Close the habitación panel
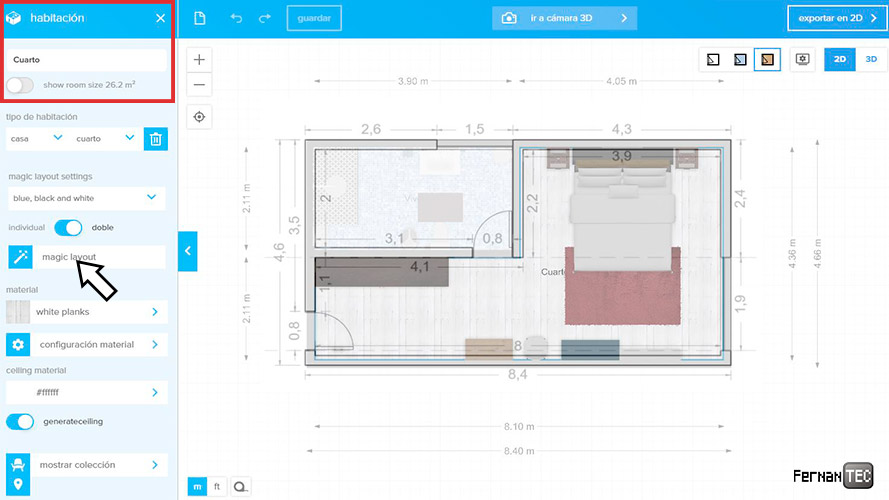The height and width of the screenshot is (500, 889). tap(160, 18)
